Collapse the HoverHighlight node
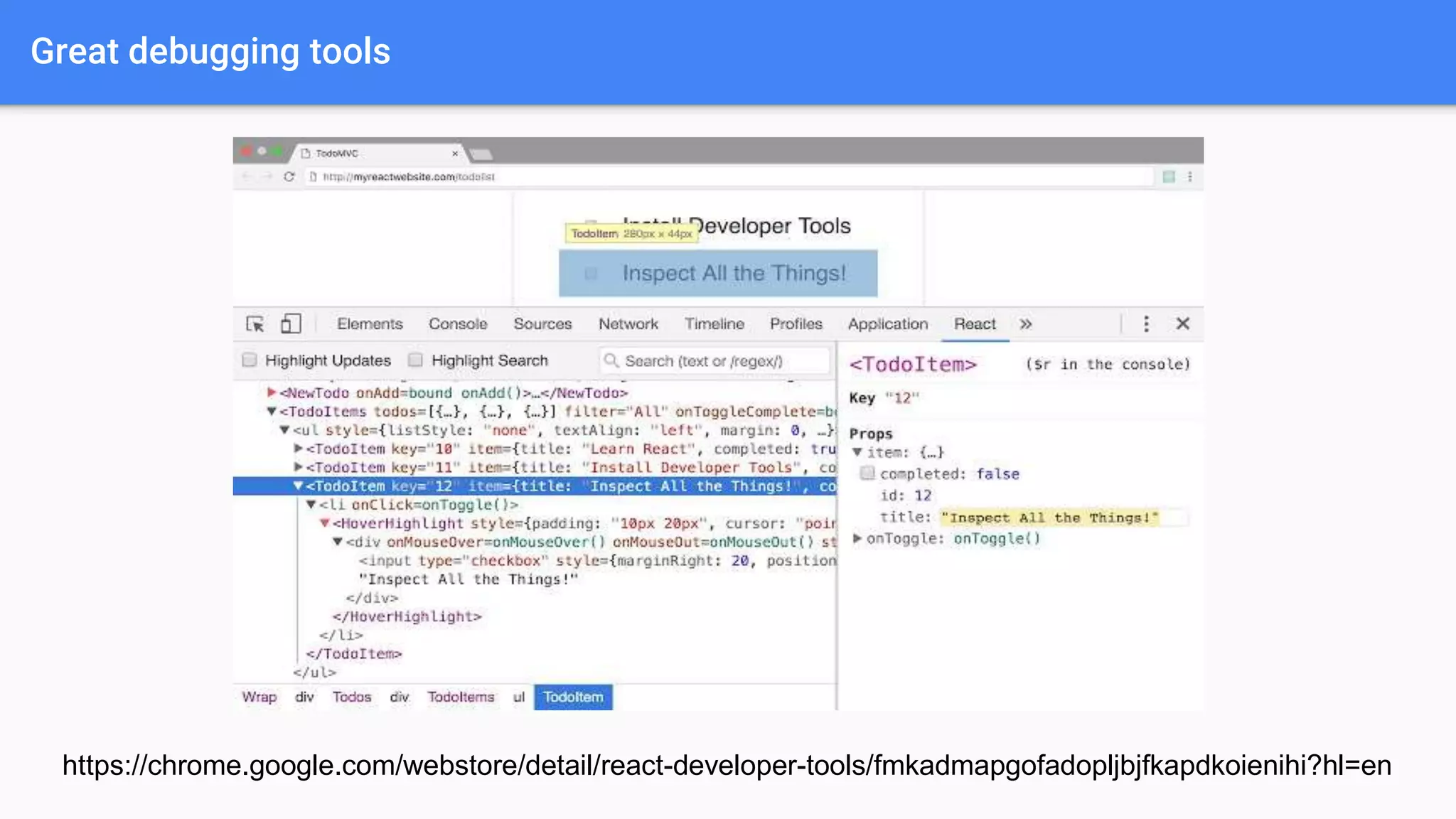This screenshot has height=819, width=1456. click(x=325, y=523)
